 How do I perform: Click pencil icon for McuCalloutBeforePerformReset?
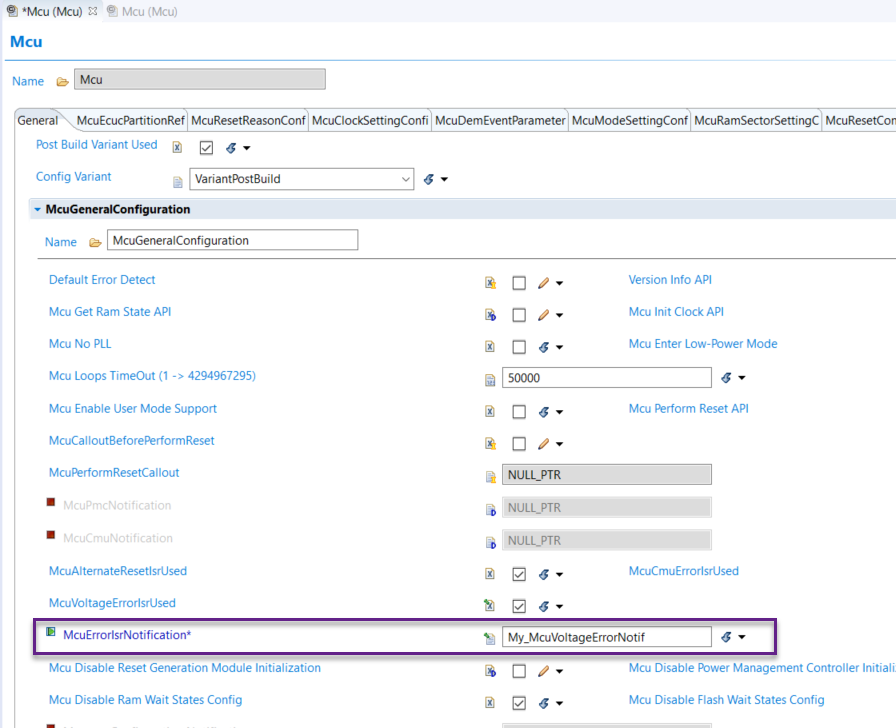543,444
